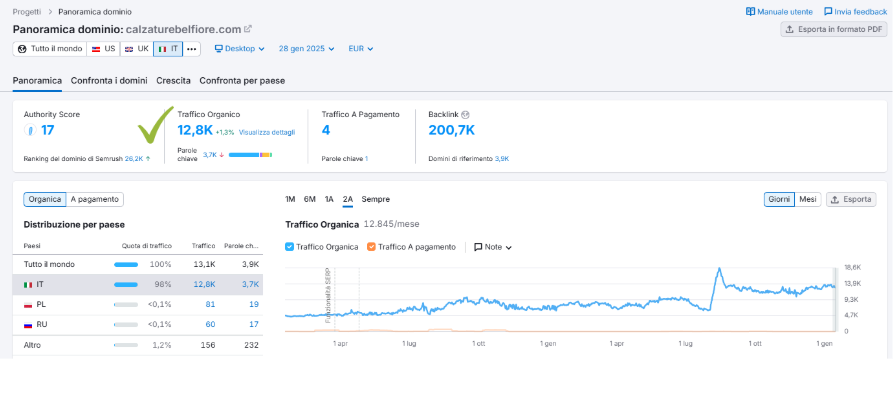Click the three-dots more countries button
This screenshot has height=412, width=895.
point(192,48)
